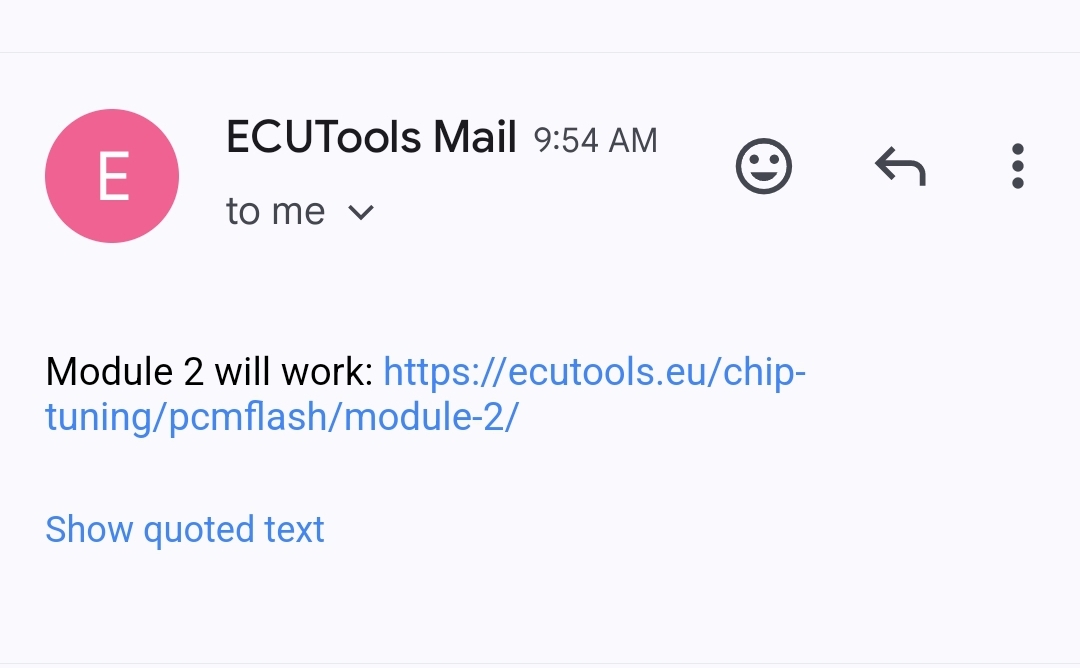Tap the word "Mail" in sender name
Screen dimensions: 1080x668
(x=474, y=137)
